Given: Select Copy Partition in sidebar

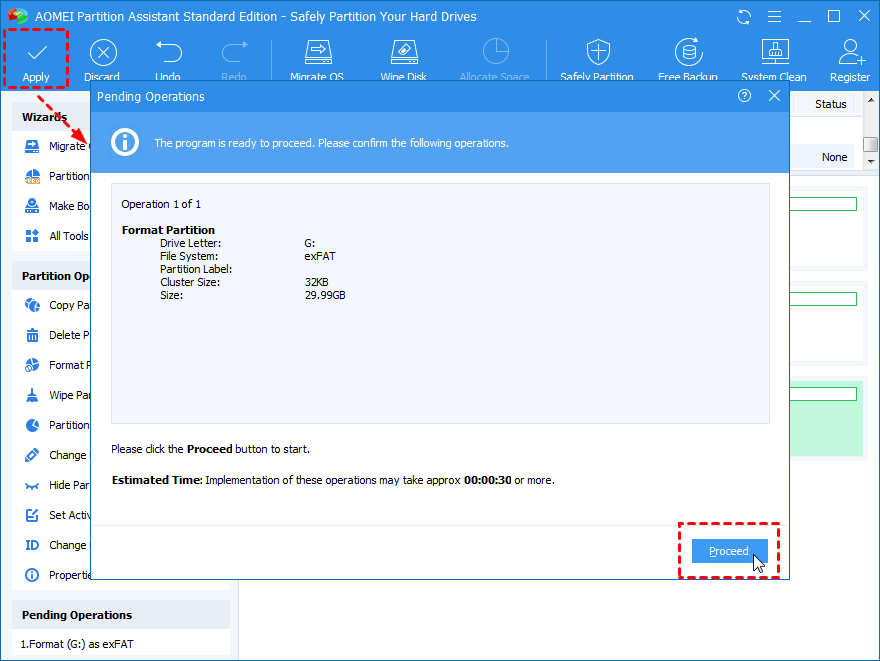Looking at the screenshot, I should [x=56, y=305].
